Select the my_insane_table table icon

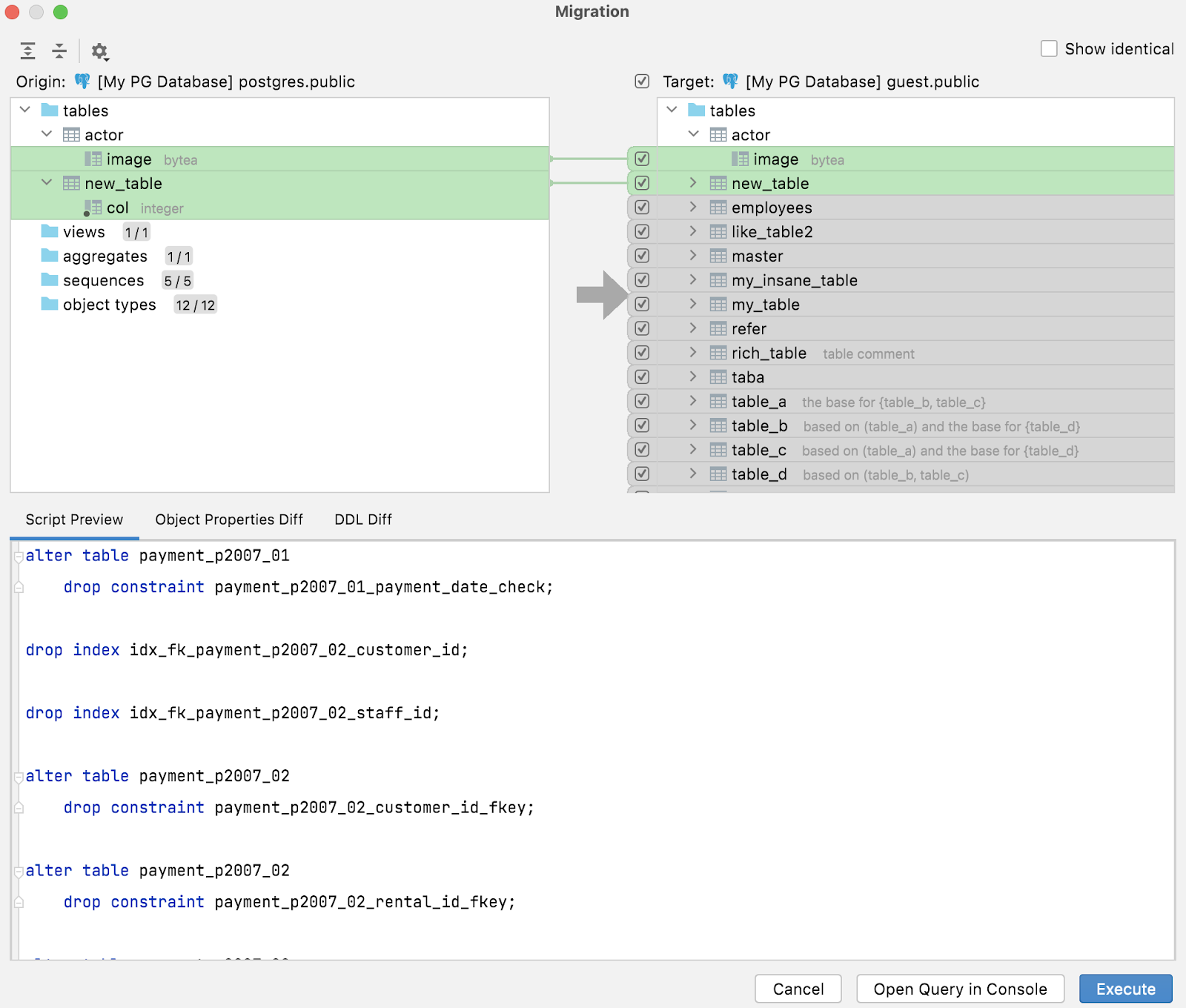(718, 280)
